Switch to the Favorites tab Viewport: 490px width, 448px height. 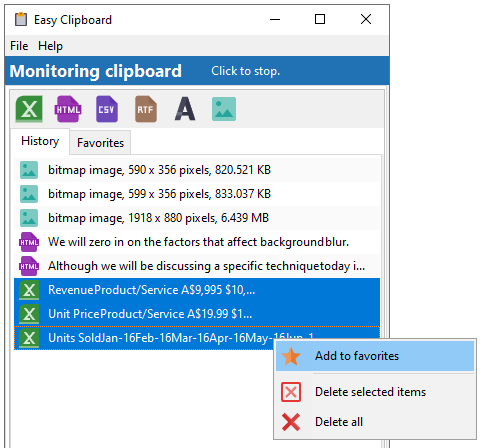[x=100, y=143]
